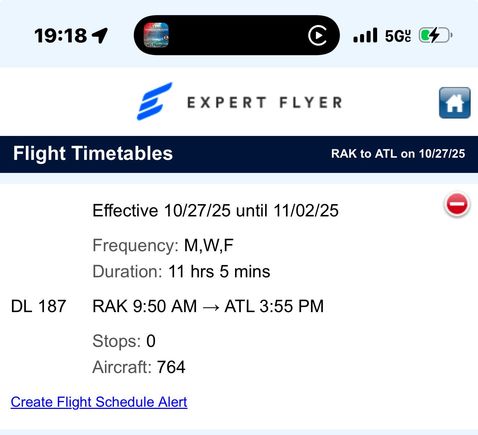Image resolution: width=478 pixels, height=435 pixels.
Task: Tap the blue Home icon
Action: pos(455,103)
